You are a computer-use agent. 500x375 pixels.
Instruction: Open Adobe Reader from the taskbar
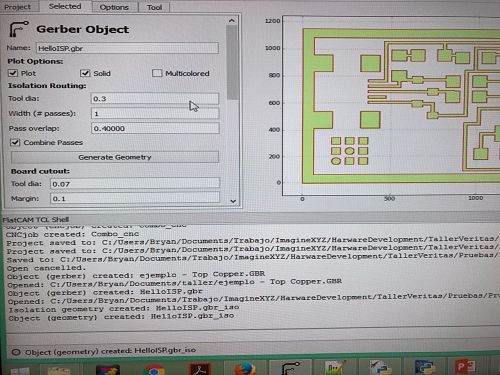tap(199, 369)
